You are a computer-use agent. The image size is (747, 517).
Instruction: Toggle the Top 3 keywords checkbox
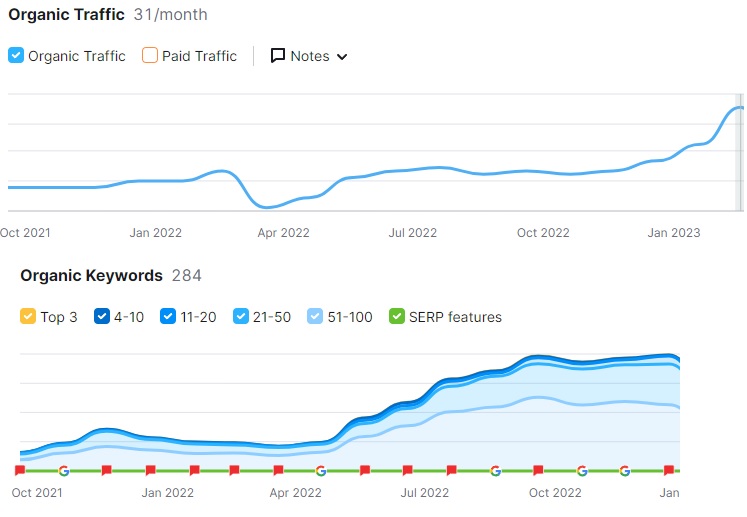pyautogui.click(x=28, y=317)
